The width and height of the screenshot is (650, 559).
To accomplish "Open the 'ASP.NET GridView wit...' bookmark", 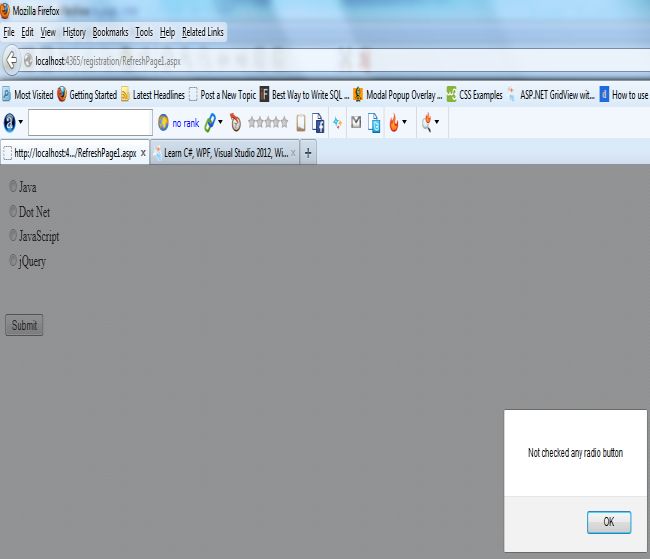I will pos(551,95).
